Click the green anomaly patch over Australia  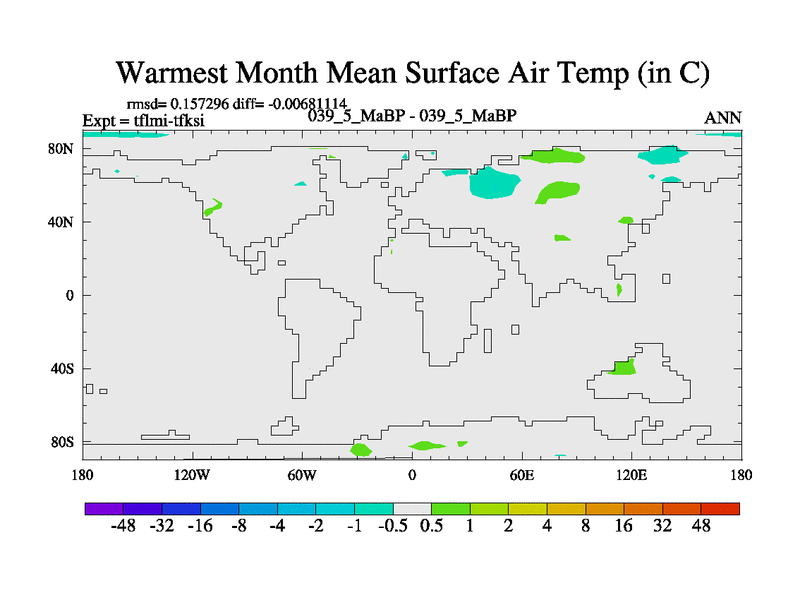622,367
